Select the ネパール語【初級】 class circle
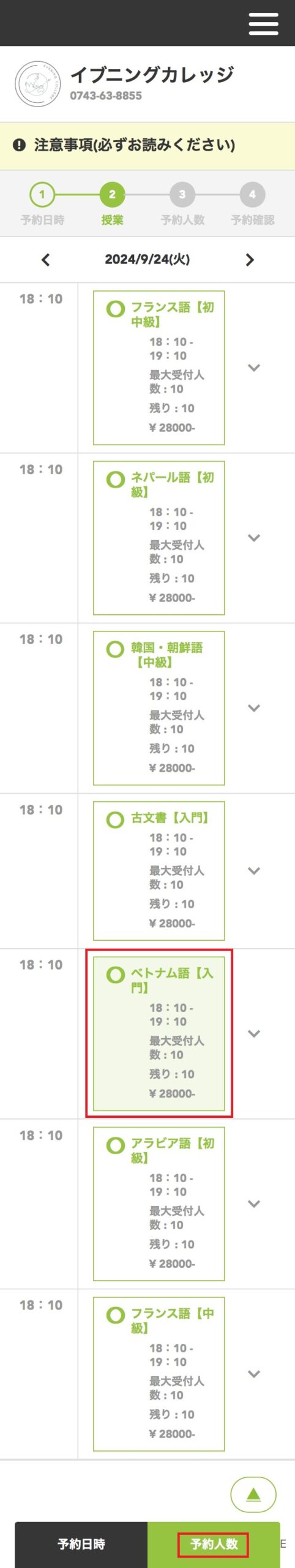Viewport: 295px width, 1568px height. (x=115, y=479)
